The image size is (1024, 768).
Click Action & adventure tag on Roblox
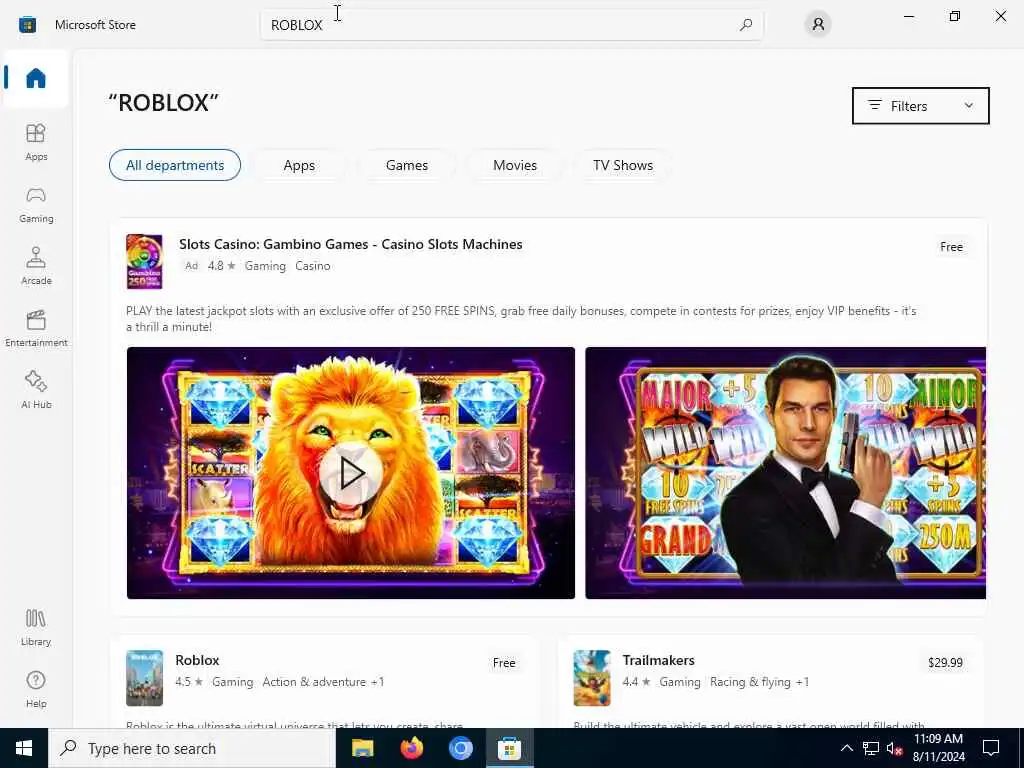pos(314,682)
